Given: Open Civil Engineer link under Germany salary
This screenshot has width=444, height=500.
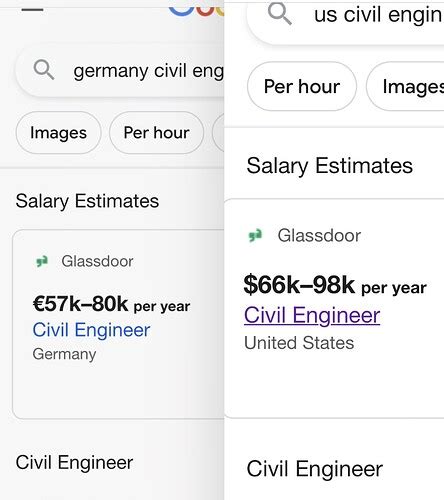Looking at the screenshot, I should 91,330.
